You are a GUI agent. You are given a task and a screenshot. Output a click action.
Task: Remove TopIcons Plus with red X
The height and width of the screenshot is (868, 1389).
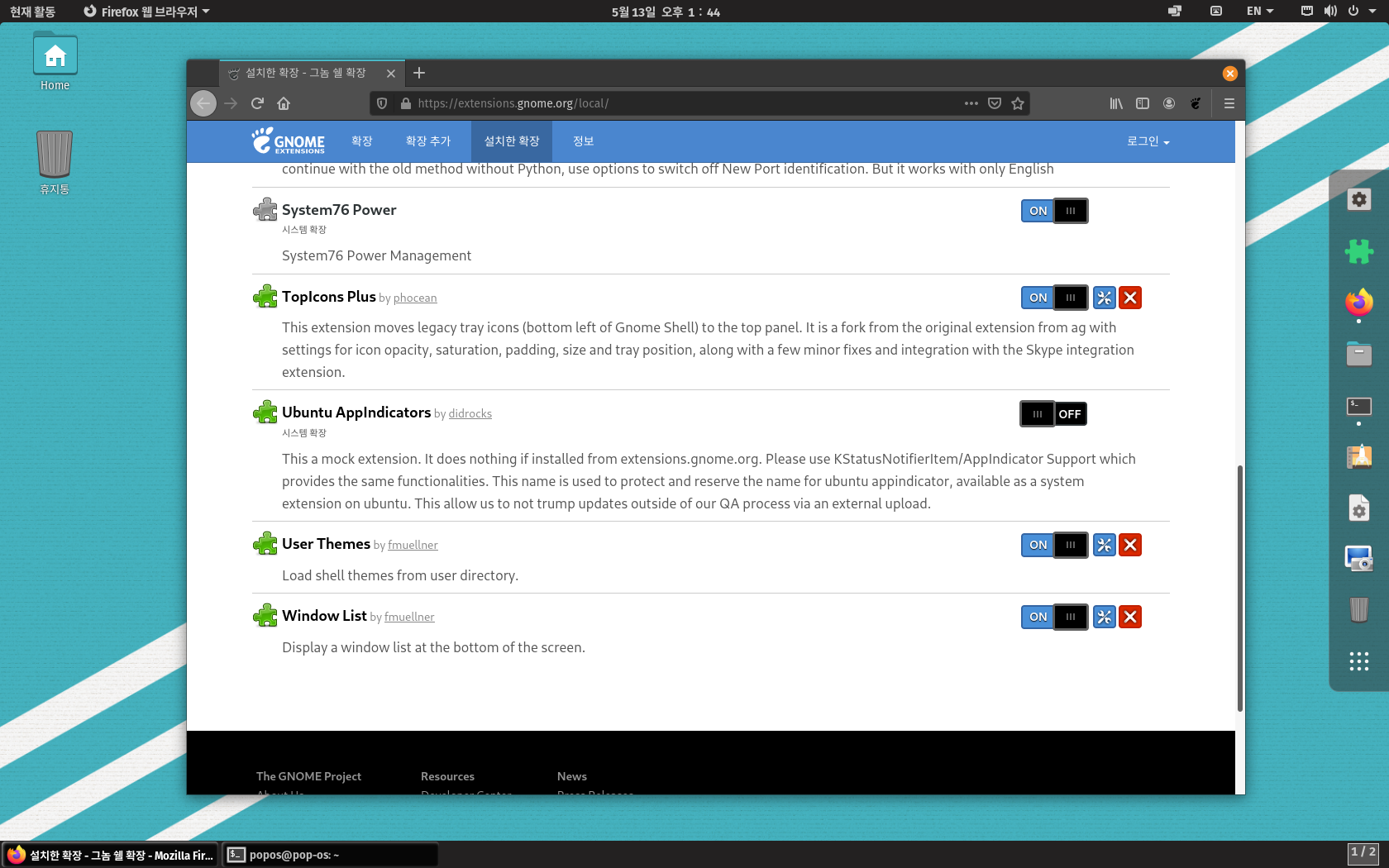1130,298
